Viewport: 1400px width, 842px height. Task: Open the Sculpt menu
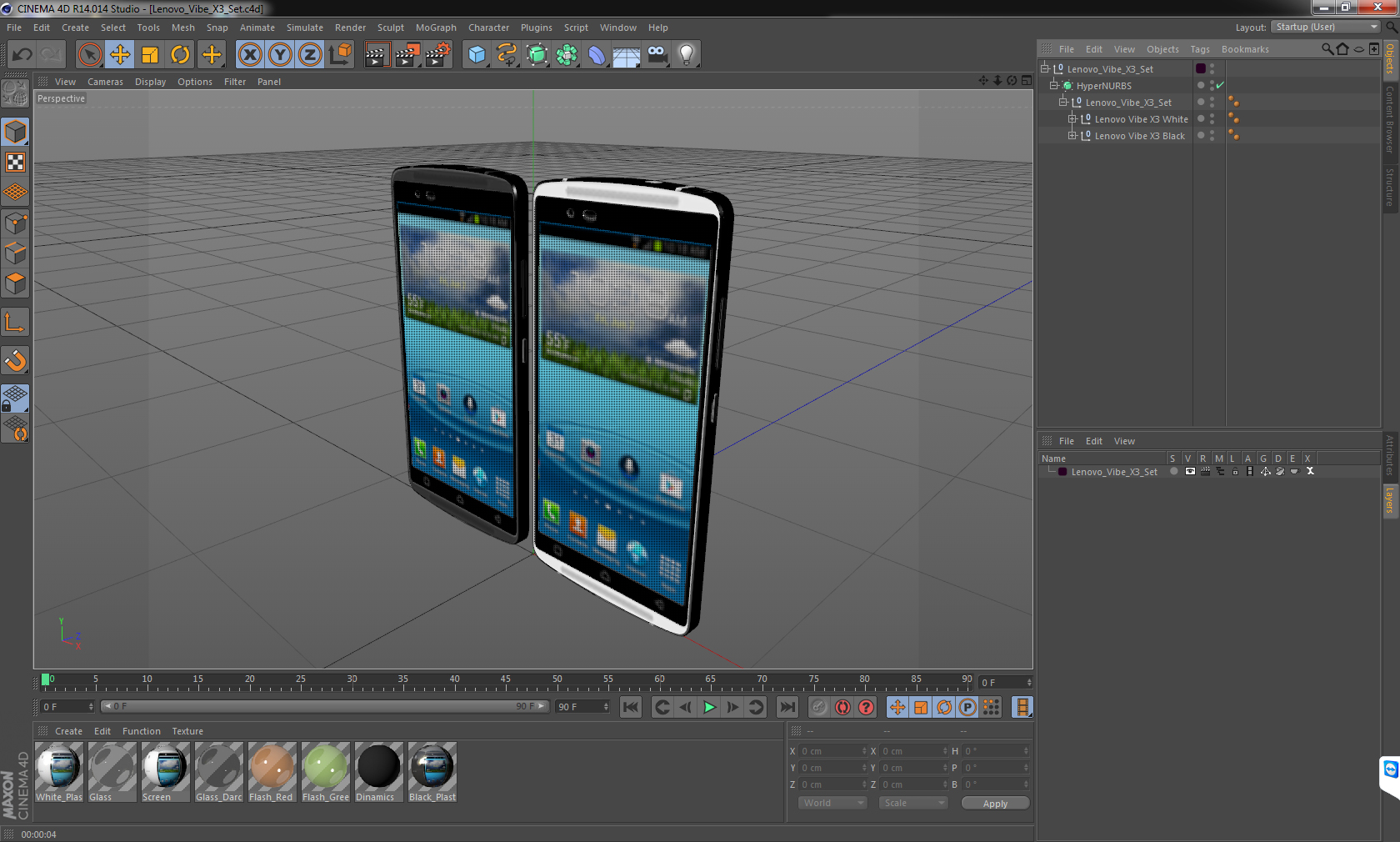(x=391, y=28)
